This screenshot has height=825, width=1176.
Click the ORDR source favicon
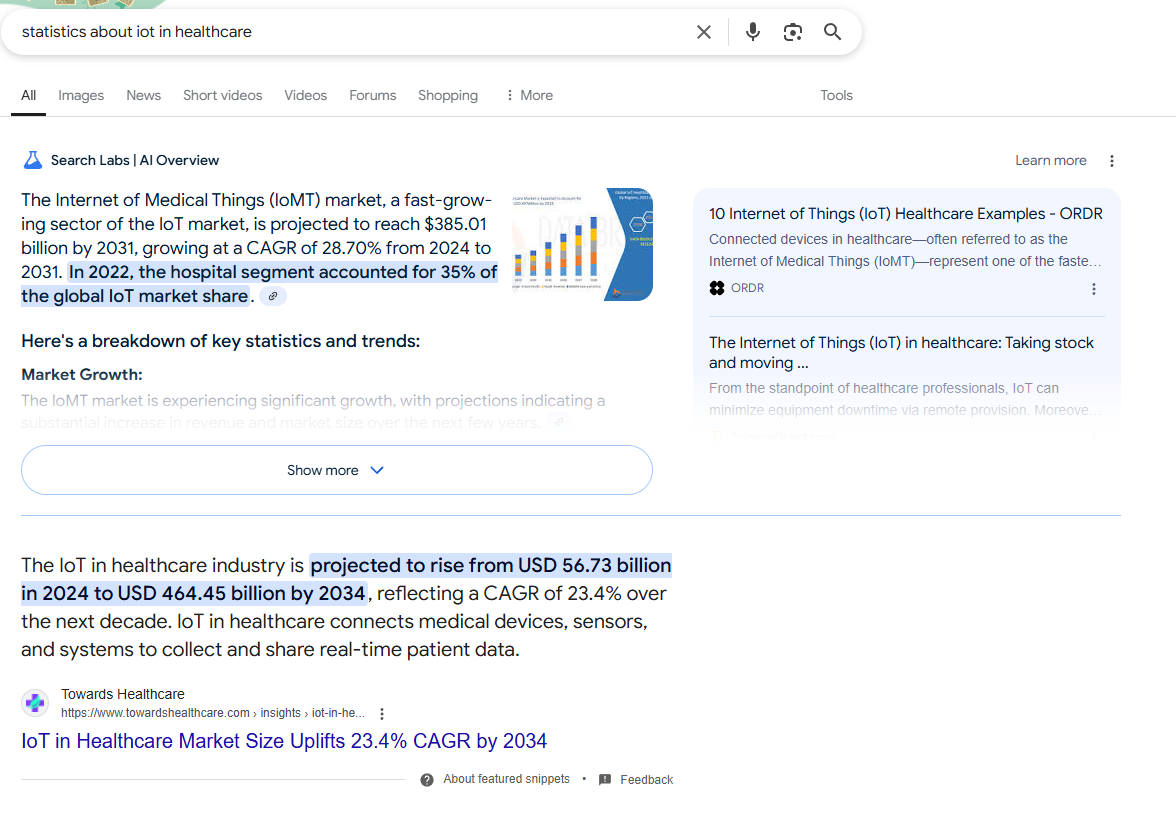tap(717, 288)
